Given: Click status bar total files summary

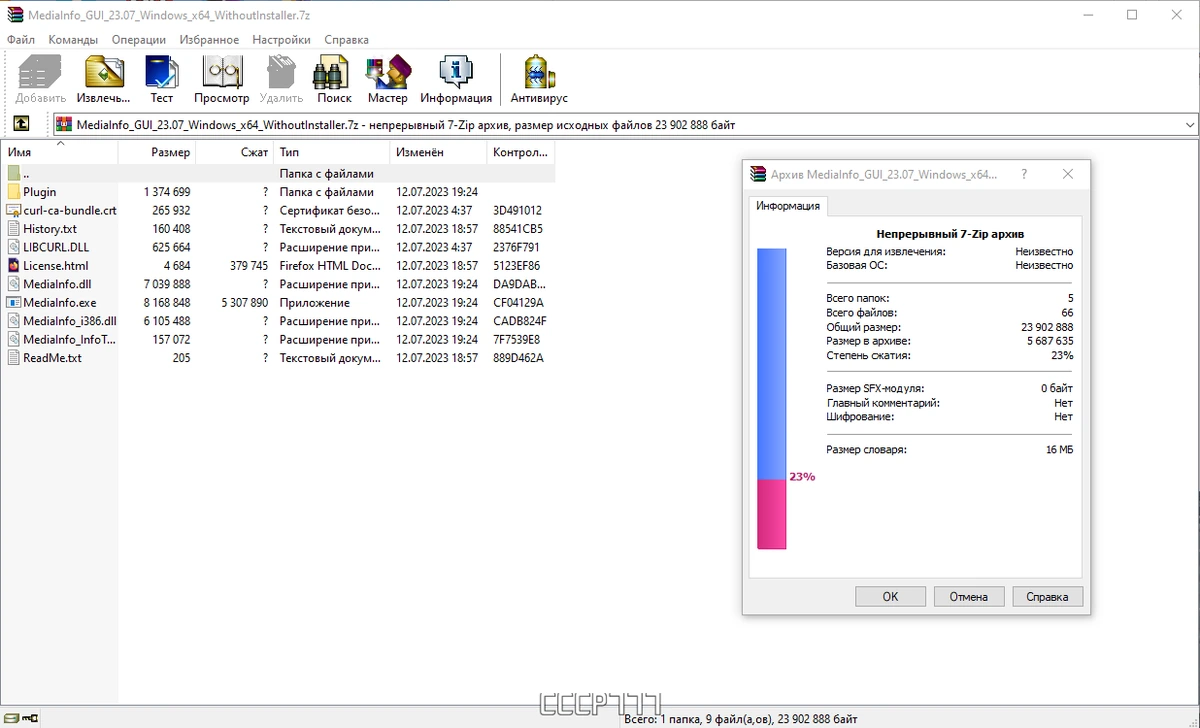Looking at the screenshot, I should coord(740,718).
